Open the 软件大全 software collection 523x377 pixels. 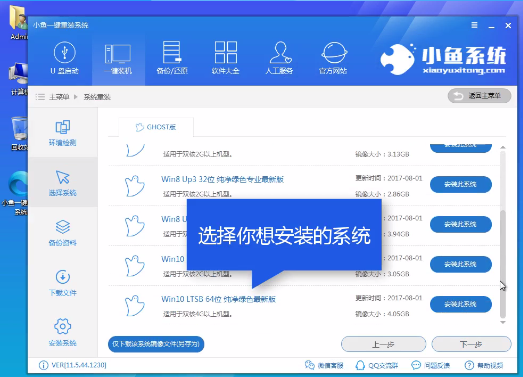pos(226,57)
